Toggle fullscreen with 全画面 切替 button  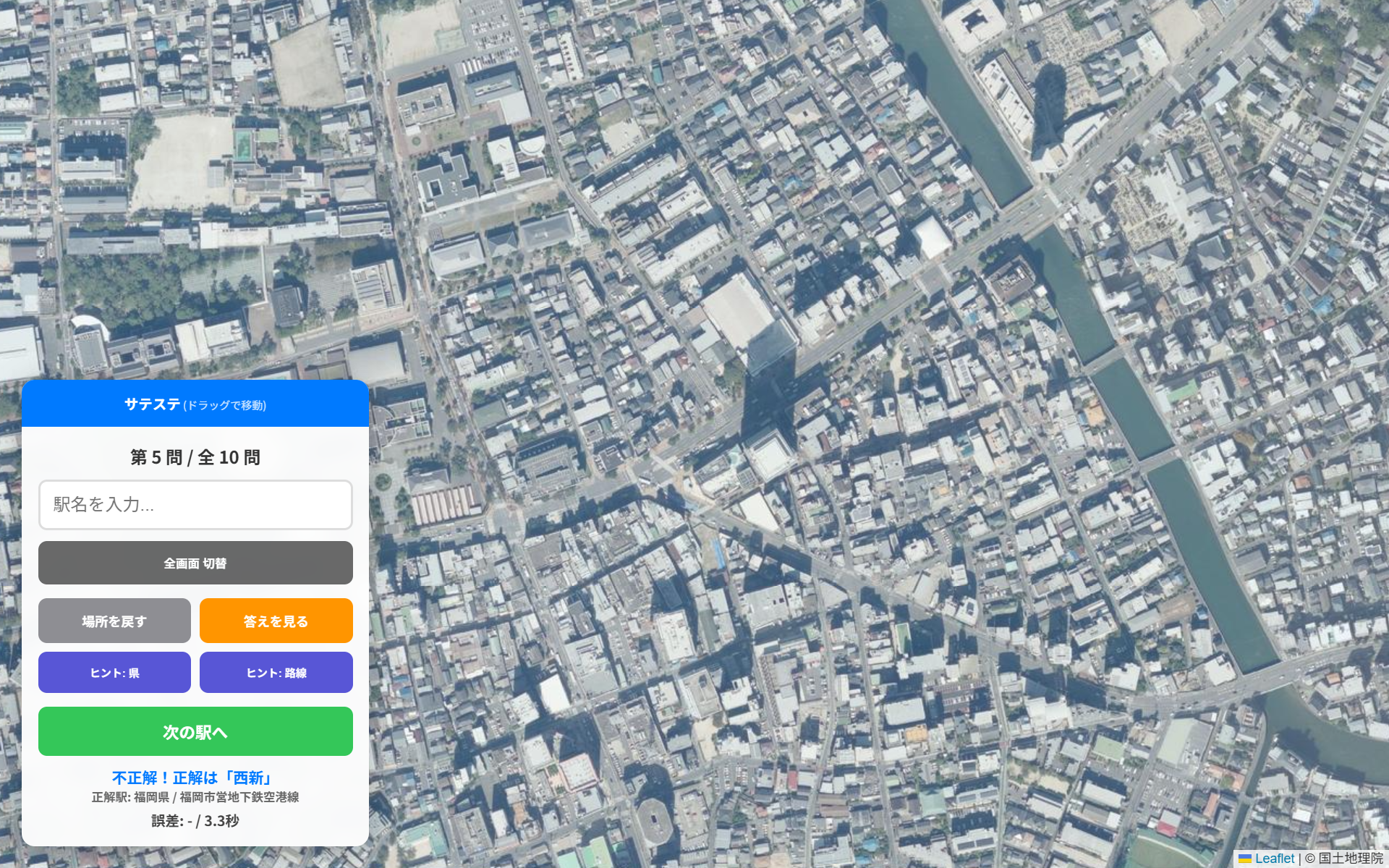pos(195,563)
